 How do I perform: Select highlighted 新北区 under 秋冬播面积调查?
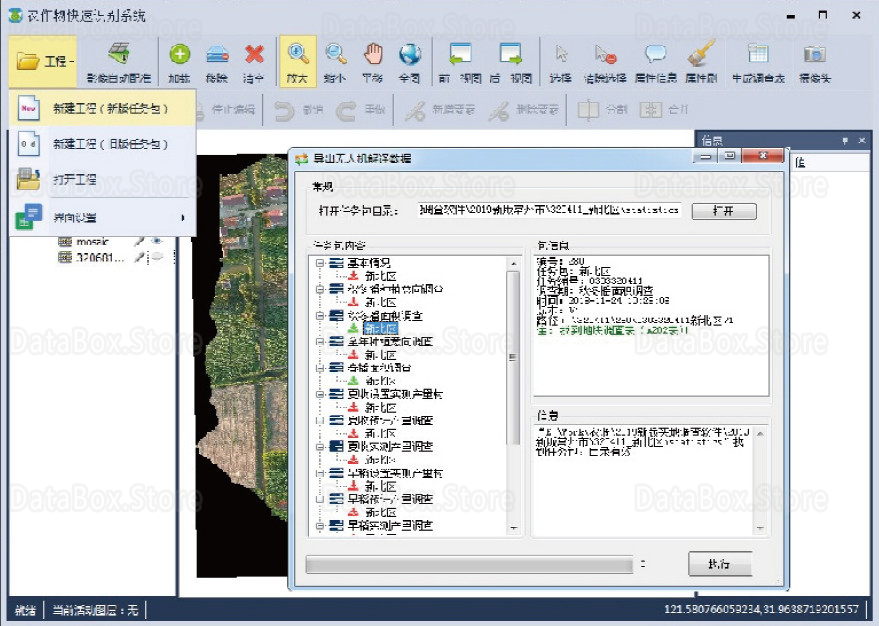coord(381,328)
